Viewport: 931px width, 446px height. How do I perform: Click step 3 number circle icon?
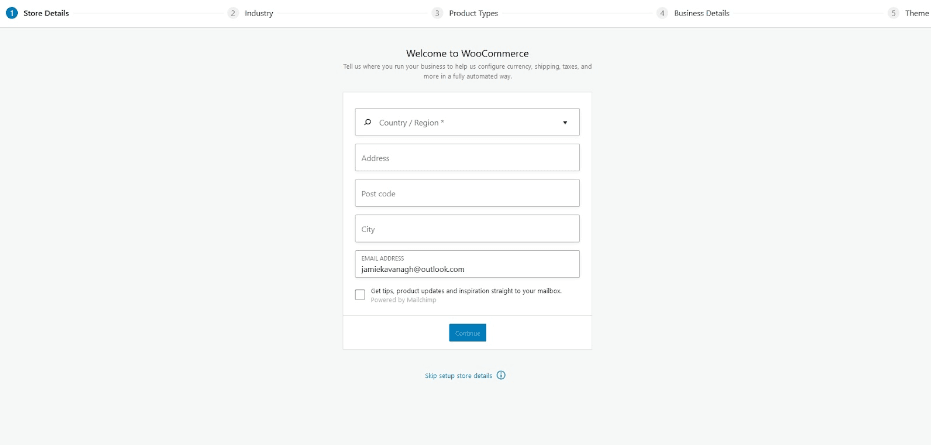pos(437,13)
